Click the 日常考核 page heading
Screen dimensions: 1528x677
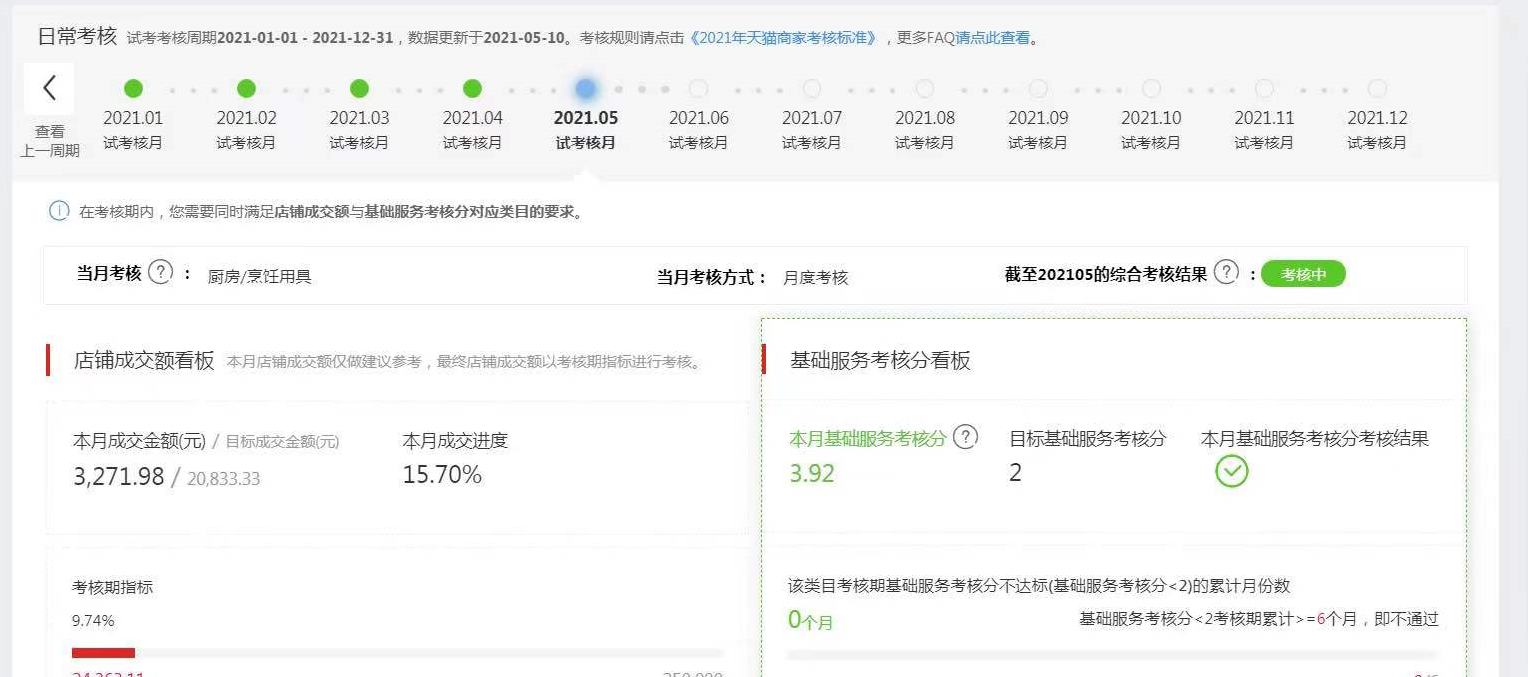coord(78,36)
